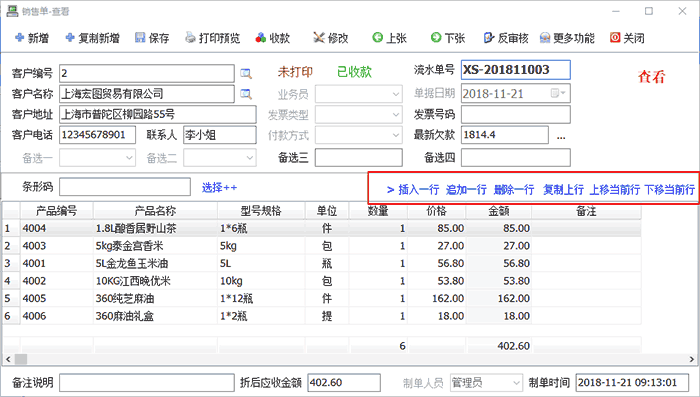Click the 新增 (new) toolbar icon
Image resolution: width=700 pixels, height=397 pixels.
pyautogui.click(x=20, y=38)
